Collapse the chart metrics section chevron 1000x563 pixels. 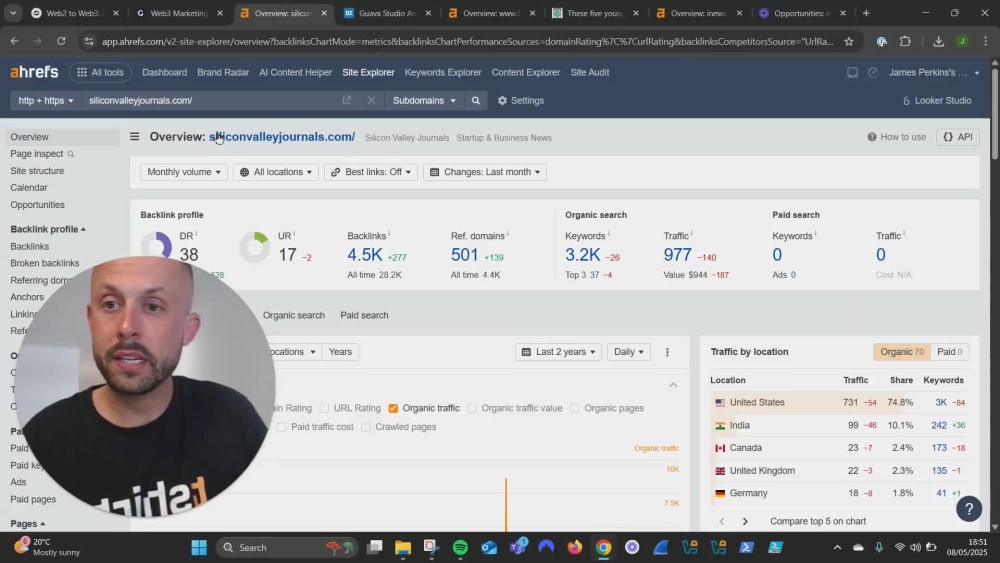(673, 384)
